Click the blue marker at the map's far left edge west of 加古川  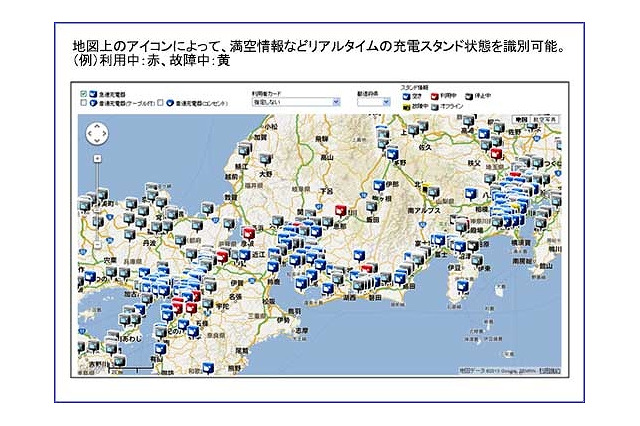click(x=89, y=277)
